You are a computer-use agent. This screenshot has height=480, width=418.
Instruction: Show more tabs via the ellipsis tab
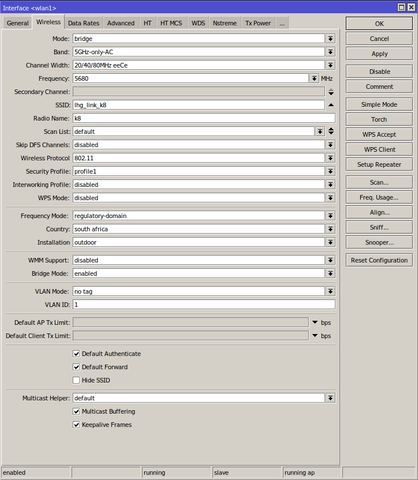[x=282, y=23]
